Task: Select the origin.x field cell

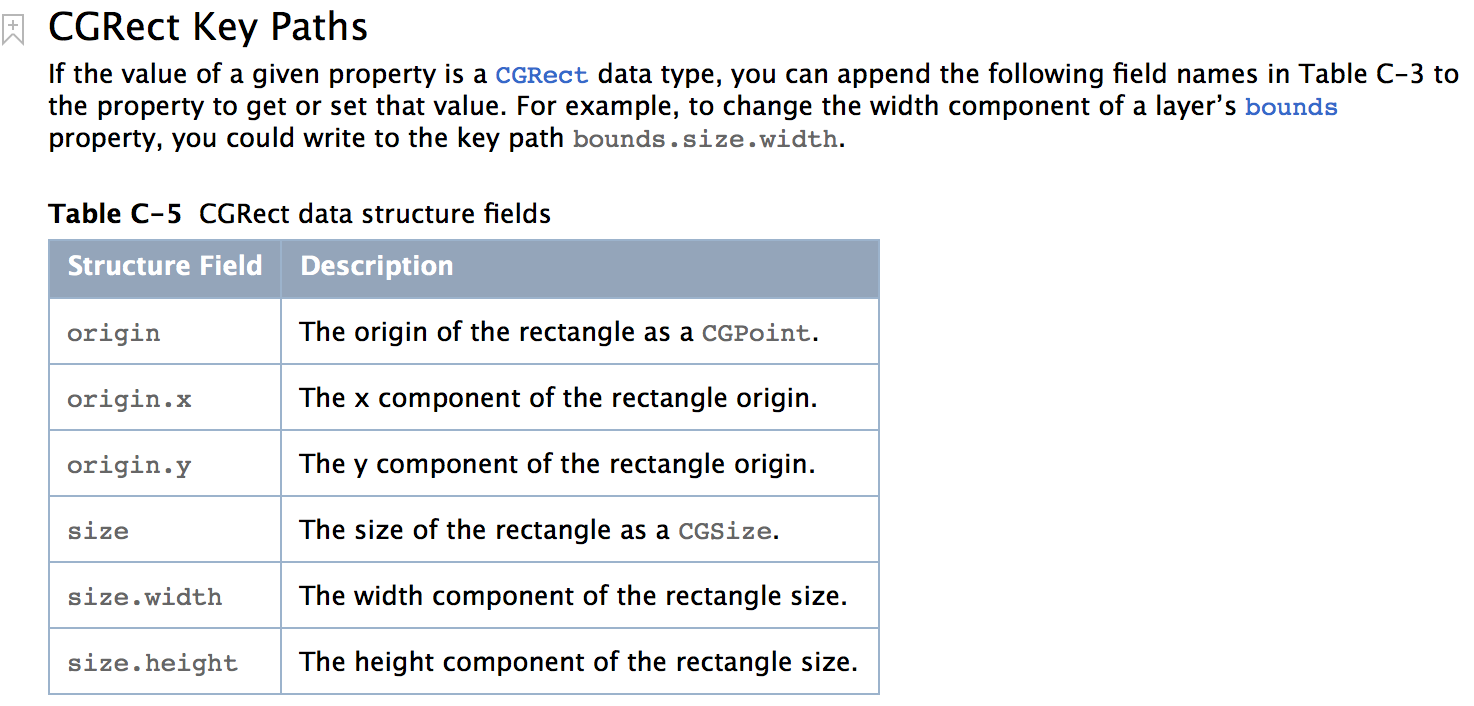Action: click(x=129, y=399)
